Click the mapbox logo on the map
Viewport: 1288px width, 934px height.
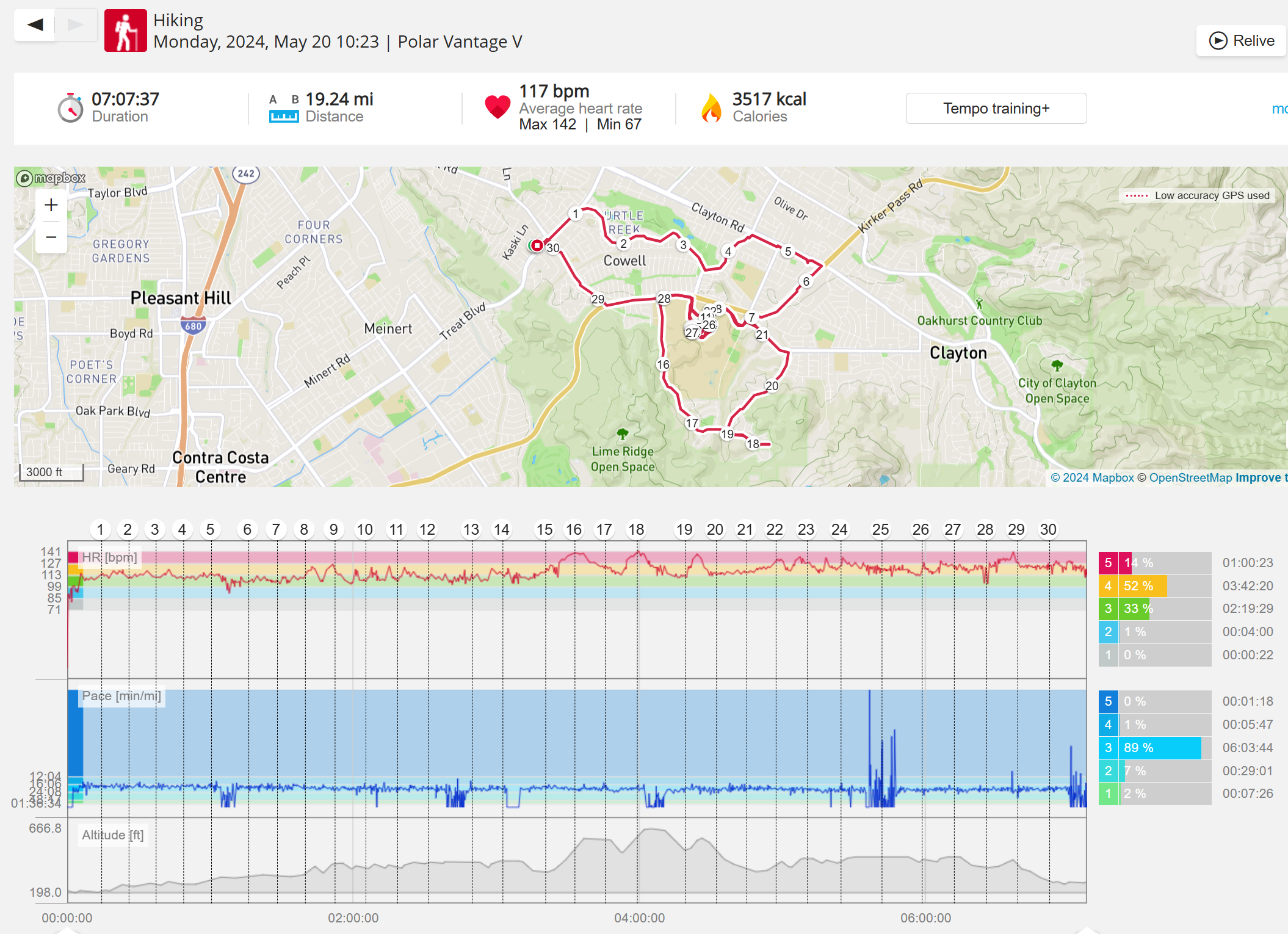pyautogui.click(x=51, y=178)
